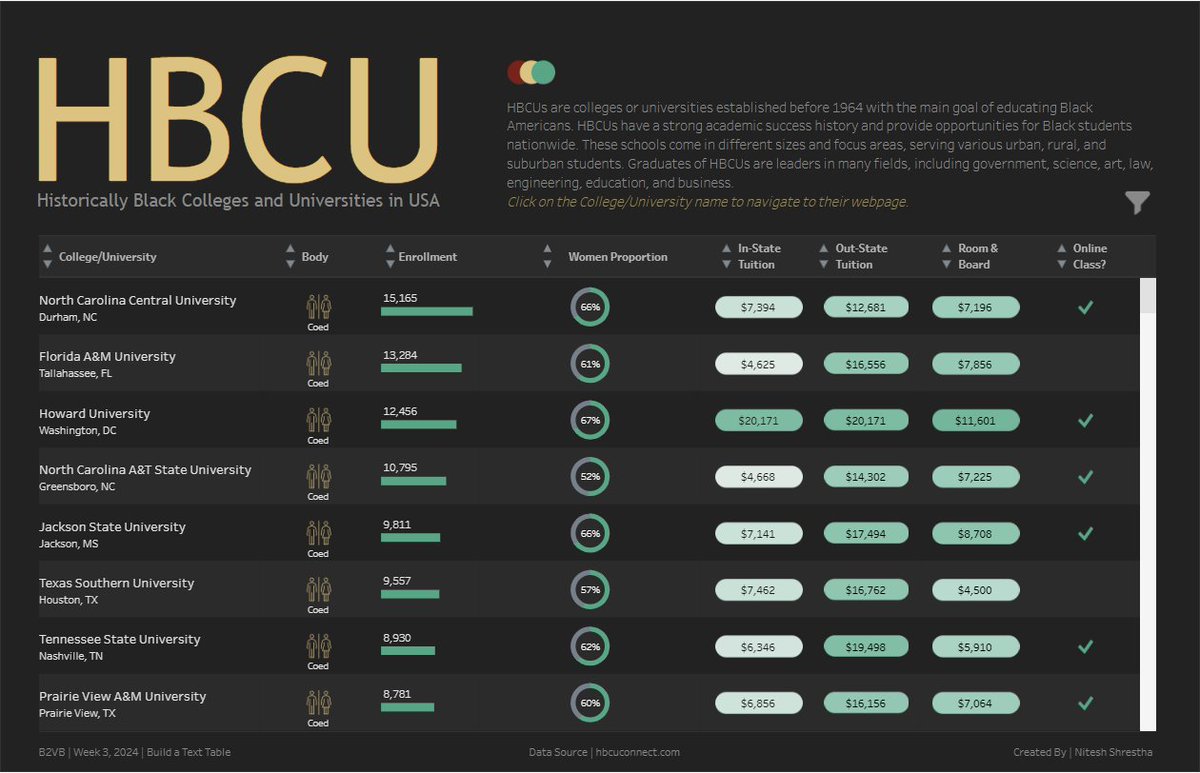Click enrollment bar for 13,284
The width and height of the screenshot is (1200, 773).
pos(421,368)
